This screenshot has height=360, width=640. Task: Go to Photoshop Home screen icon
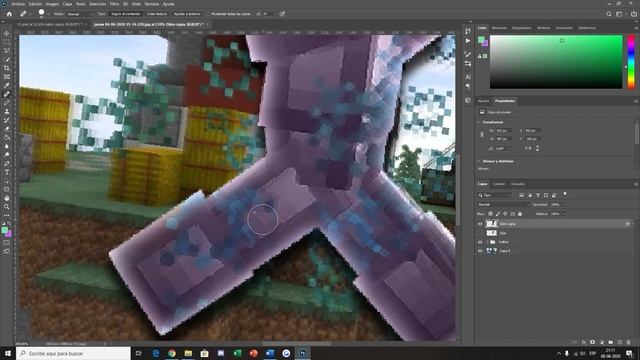point(9,14)
